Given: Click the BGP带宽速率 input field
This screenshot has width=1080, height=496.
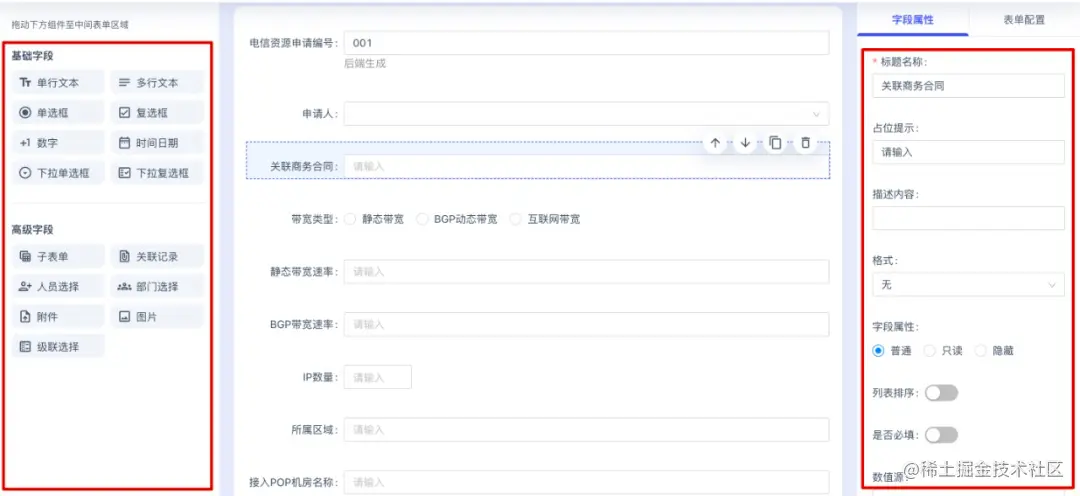Looking at the screenshot, I should tap(586, 324).
